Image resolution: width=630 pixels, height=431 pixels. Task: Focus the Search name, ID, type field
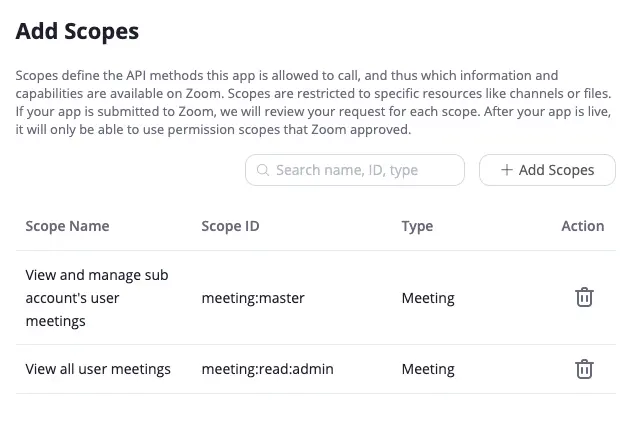(x=355, y=170)
